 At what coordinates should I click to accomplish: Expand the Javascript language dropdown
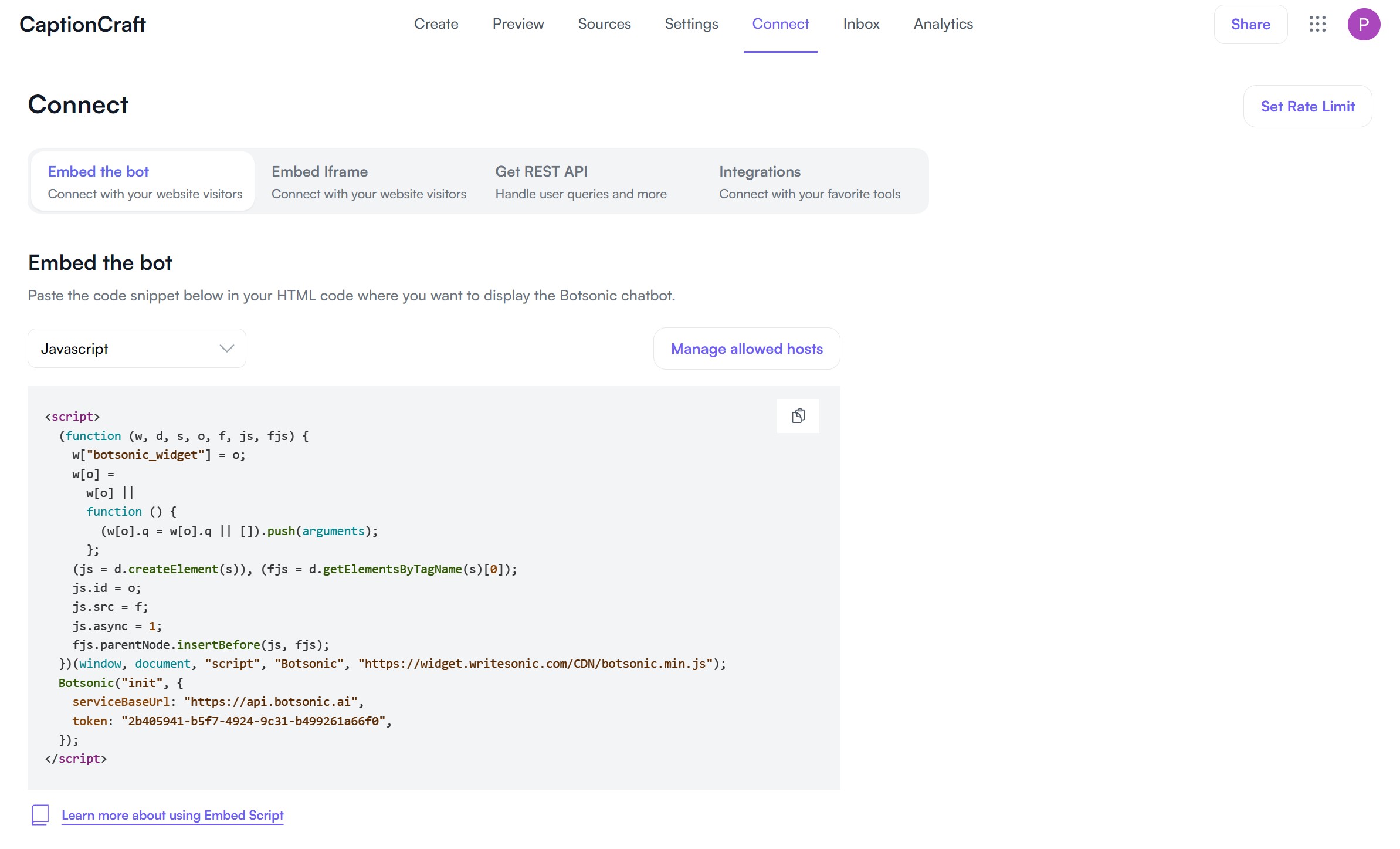[137, 349]
